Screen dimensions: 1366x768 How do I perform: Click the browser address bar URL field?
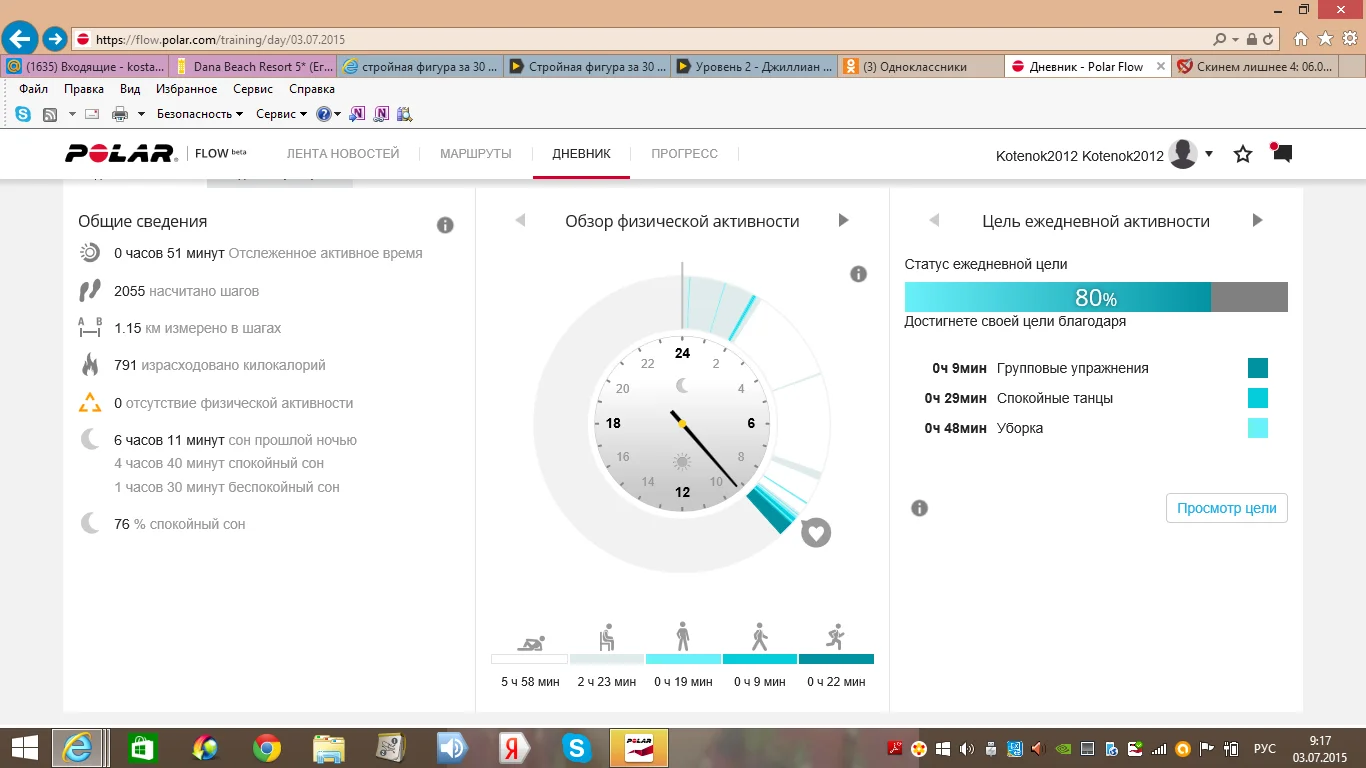(640, 40)
